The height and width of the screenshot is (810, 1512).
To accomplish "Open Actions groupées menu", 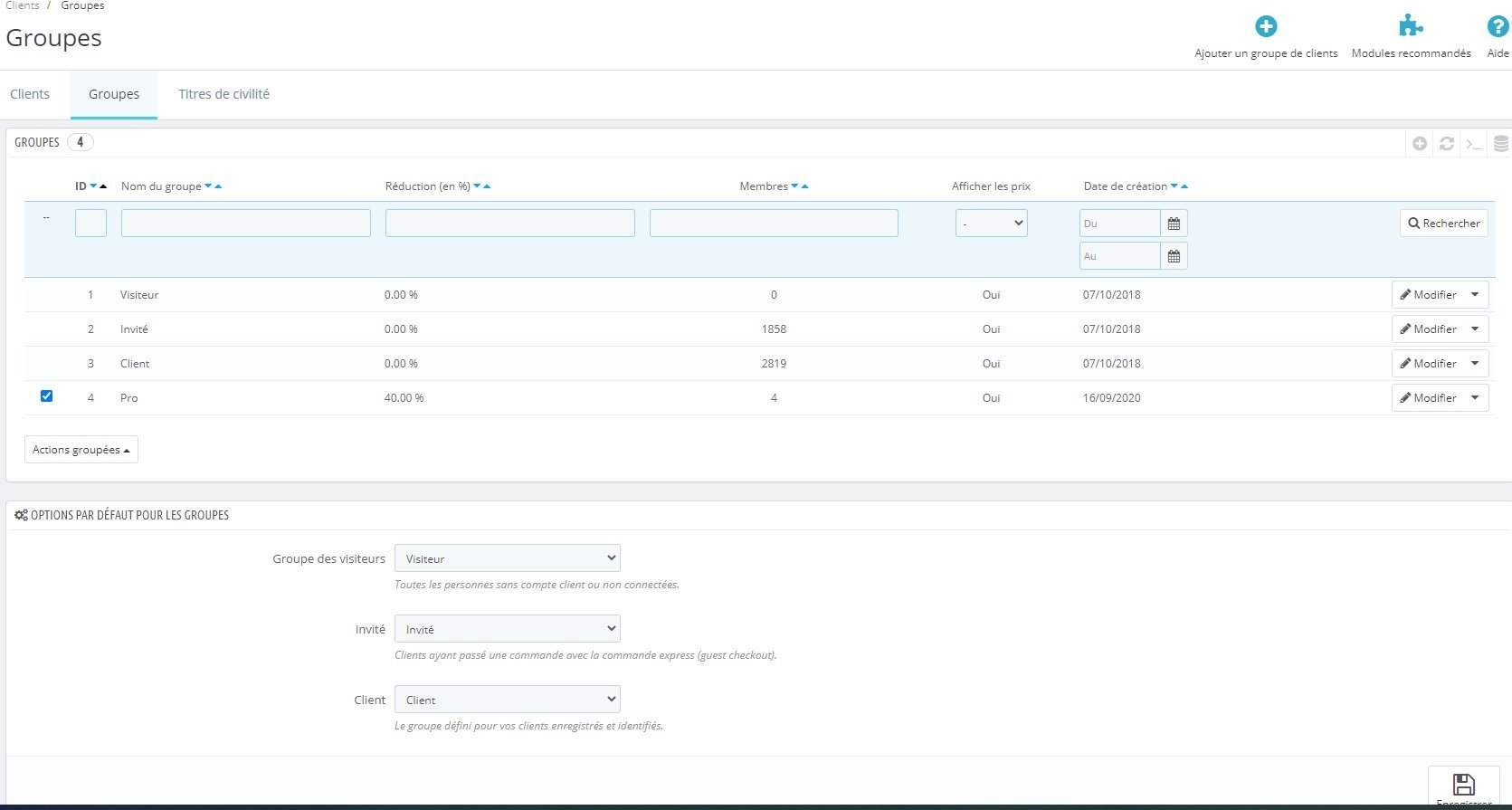I will tap(81, 450).
